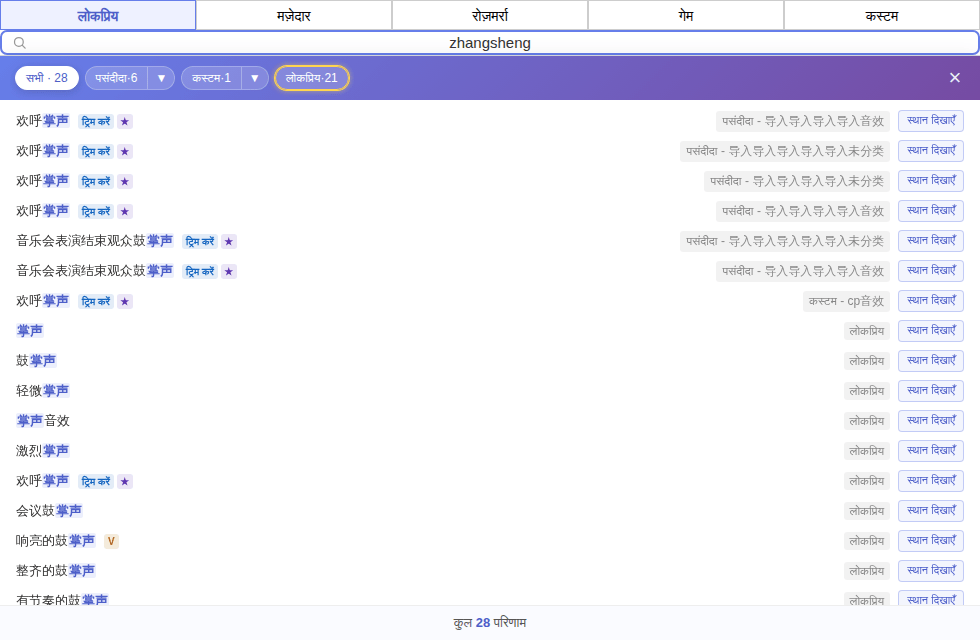Toggle the लोकप्रिय·21 filter chip
Image resolution: width=980 pixels, height=640 pixels.
click(x=311, y=78)
